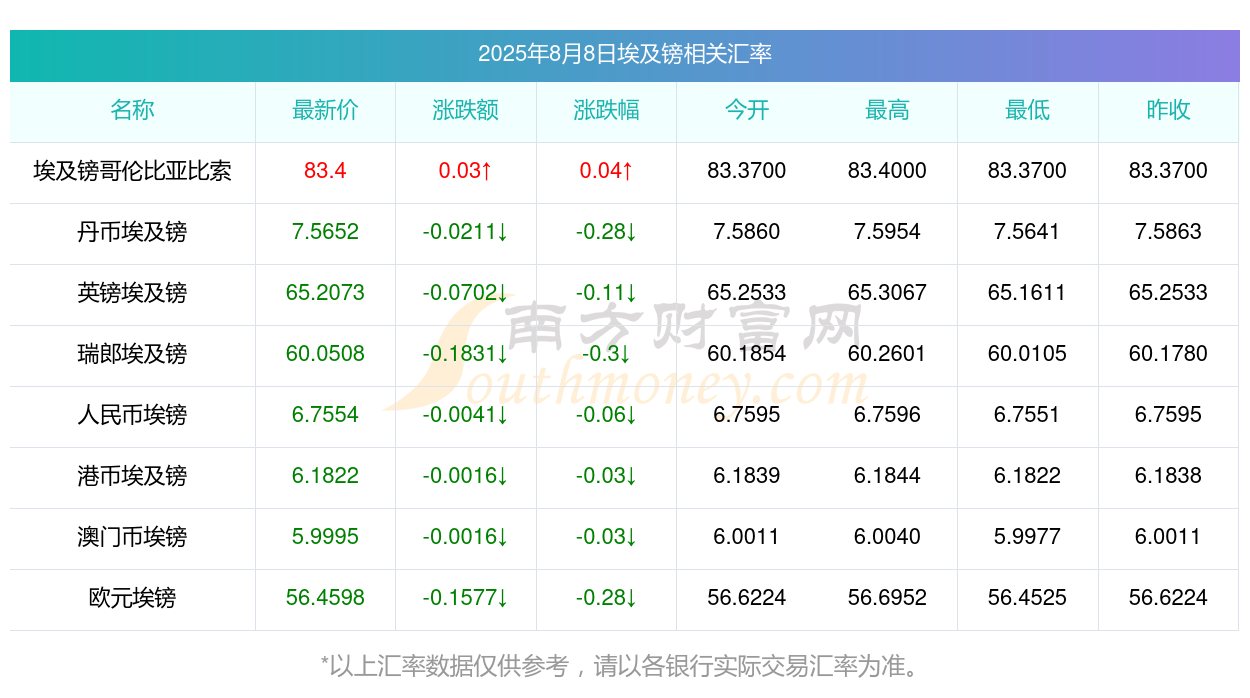This screenshot has height=698, width=1250.
Task: Click the title 2025年8月8日埃及镑相关汇率
Action: [x=625, y=54]
